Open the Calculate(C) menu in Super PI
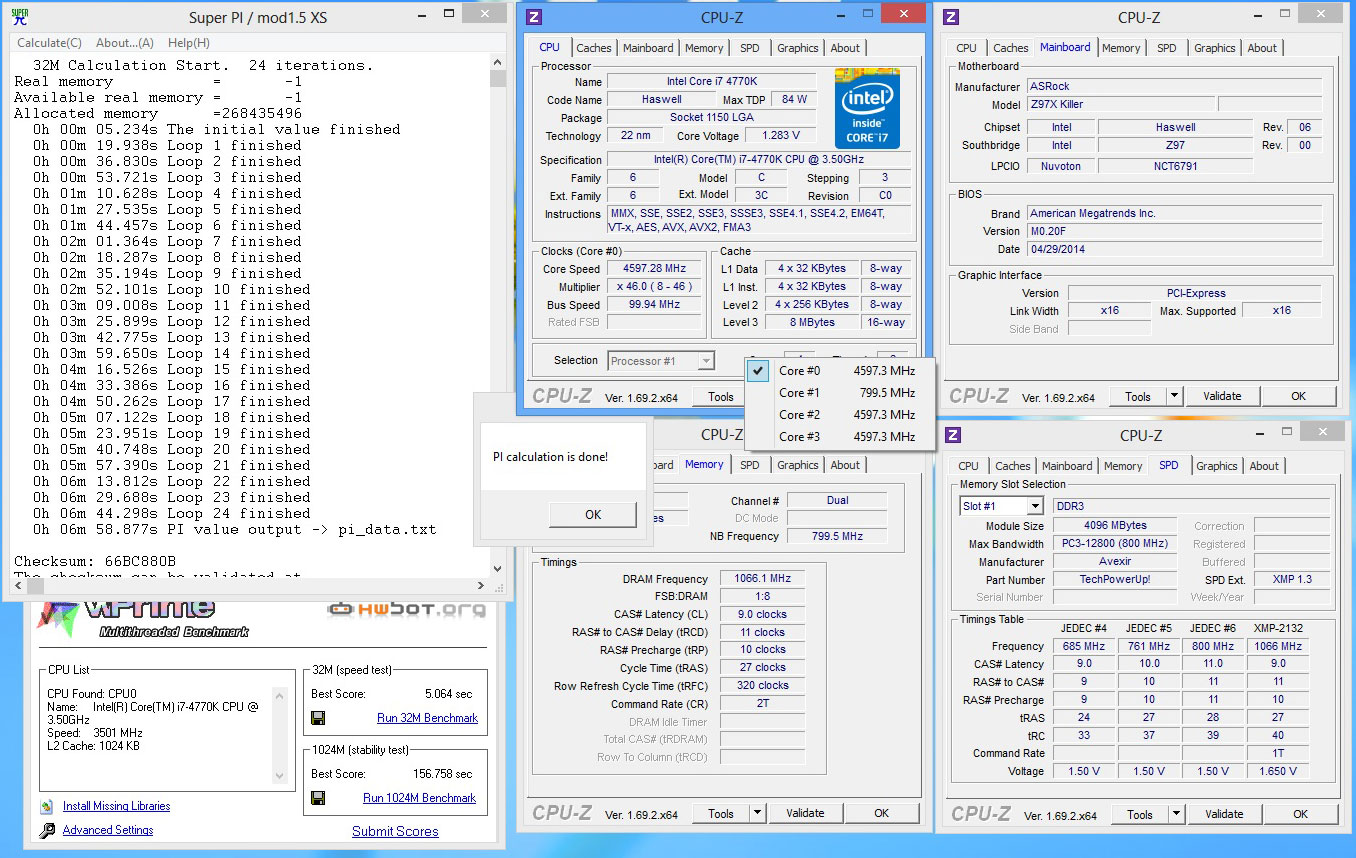Image resolution: width=1356 pixels, height=858 pixels. [49, 43]
